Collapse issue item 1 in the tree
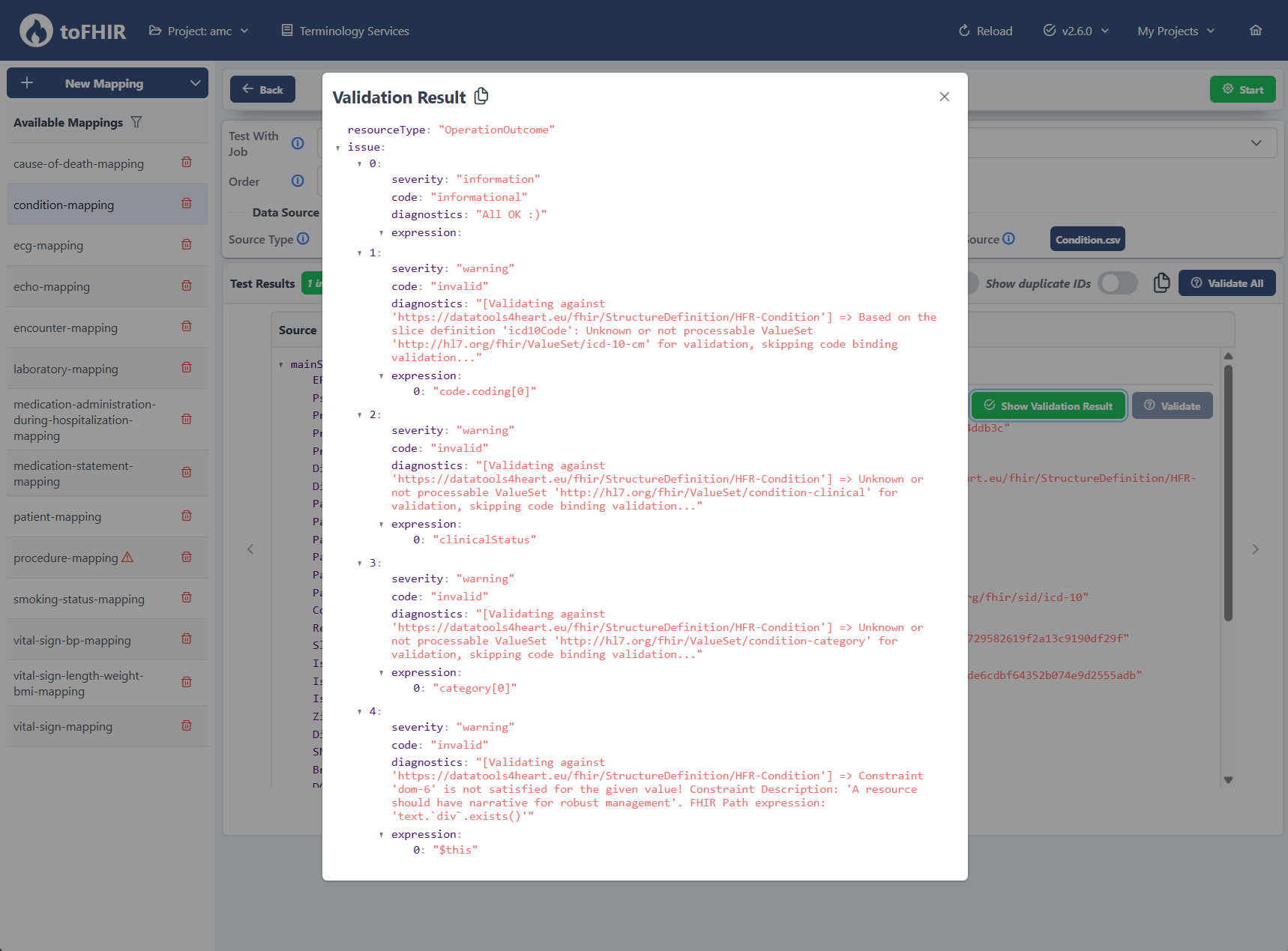This screenshot has height=951, width=1288. point(360,253)
